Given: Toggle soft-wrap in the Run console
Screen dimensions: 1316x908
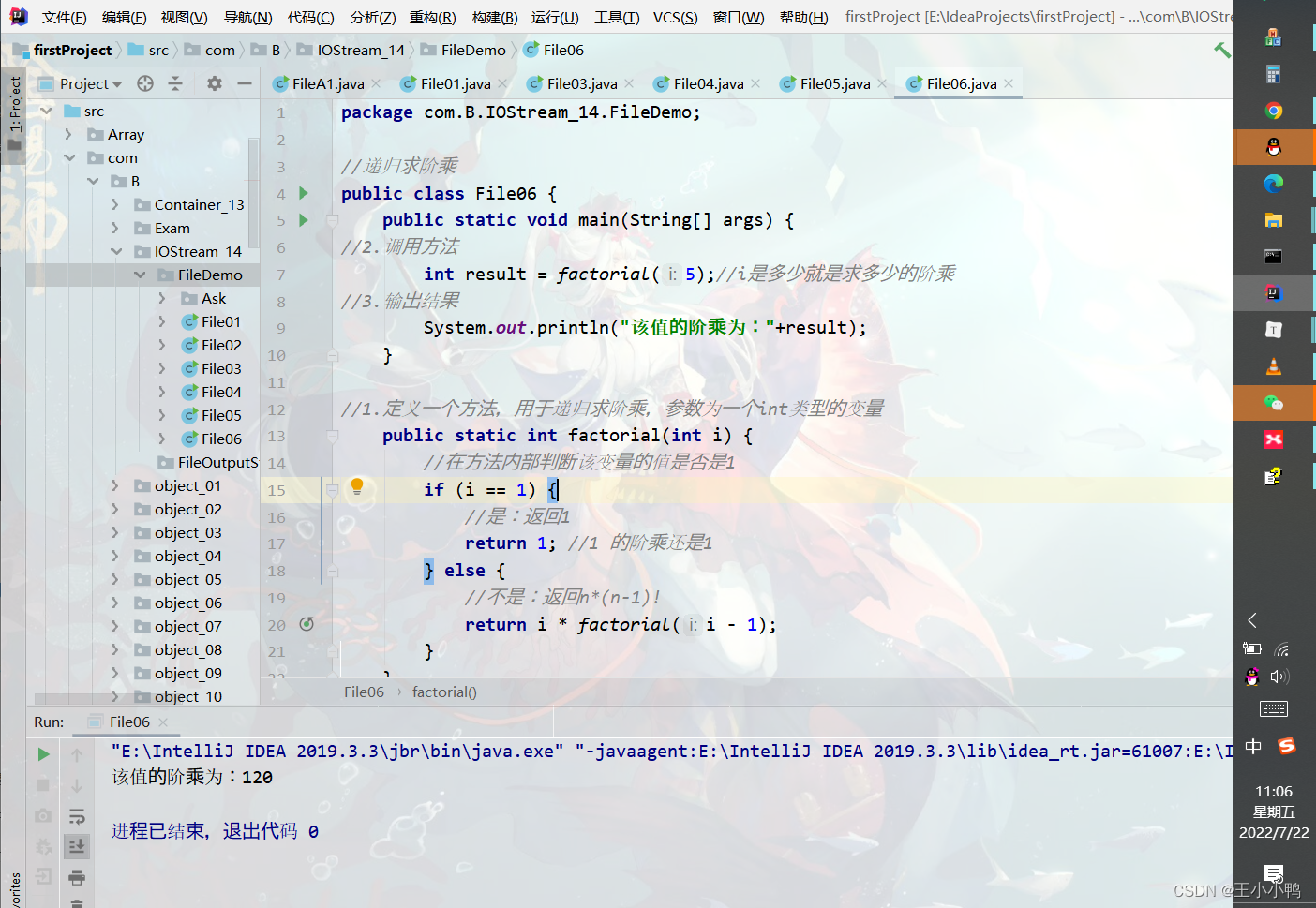Looking at the screenshot, I should pyautogui.click(x=77, y=816).
